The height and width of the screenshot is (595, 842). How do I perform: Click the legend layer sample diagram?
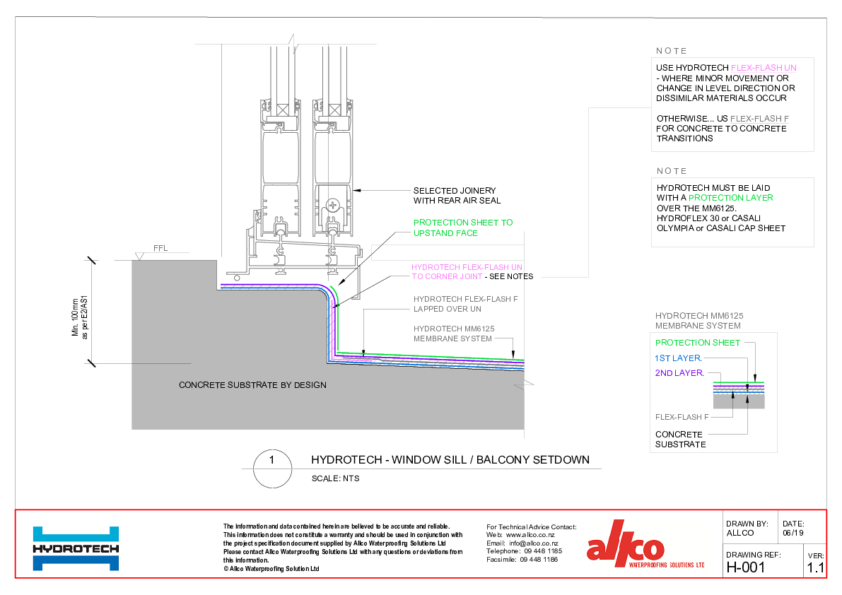738,395
